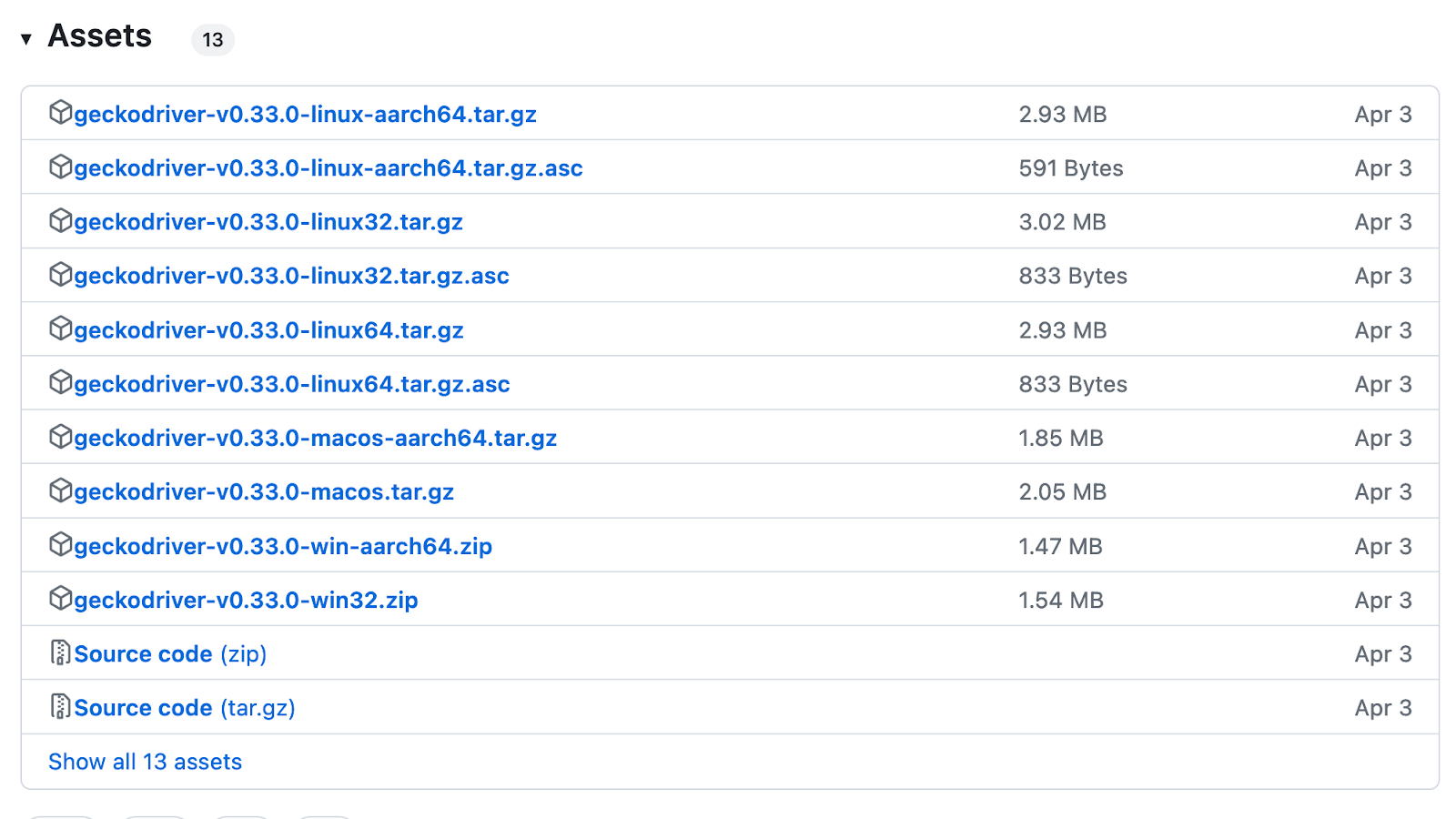This screenshot has height=819, width=1456.
Task: Click package icon beside macos-aarch64.tar.gz asset
Action: pos(60,437)
